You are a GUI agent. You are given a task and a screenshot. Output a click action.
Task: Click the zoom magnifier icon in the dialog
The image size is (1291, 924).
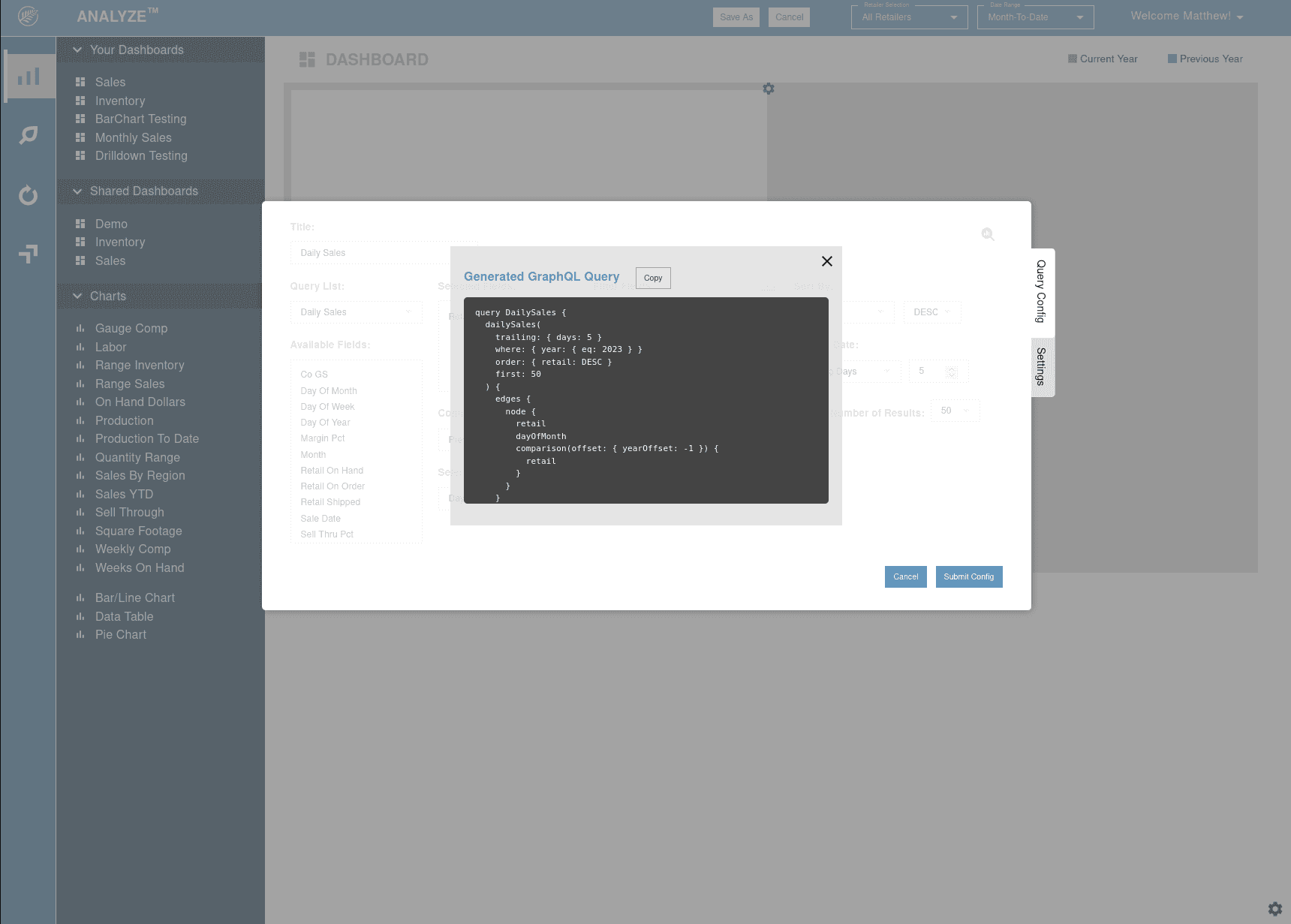coord(988,234)
